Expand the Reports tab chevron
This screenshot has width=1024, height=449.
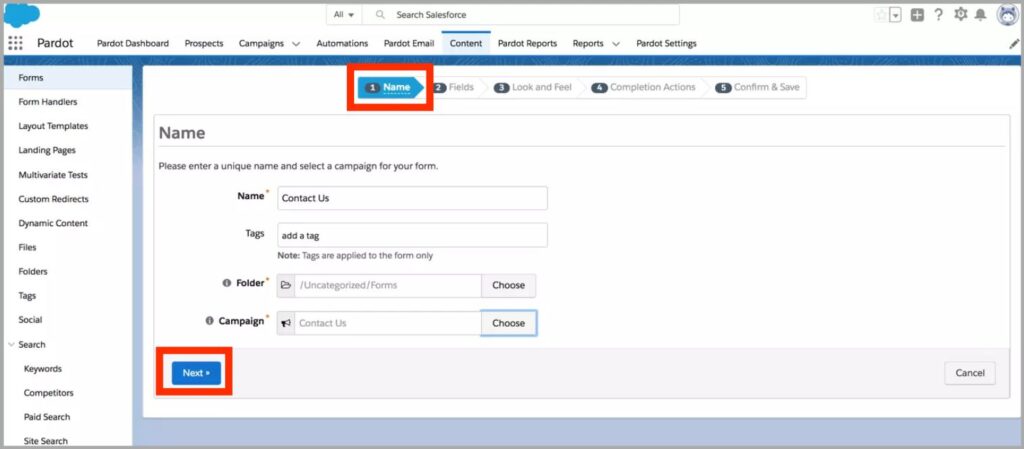point(616,44)
